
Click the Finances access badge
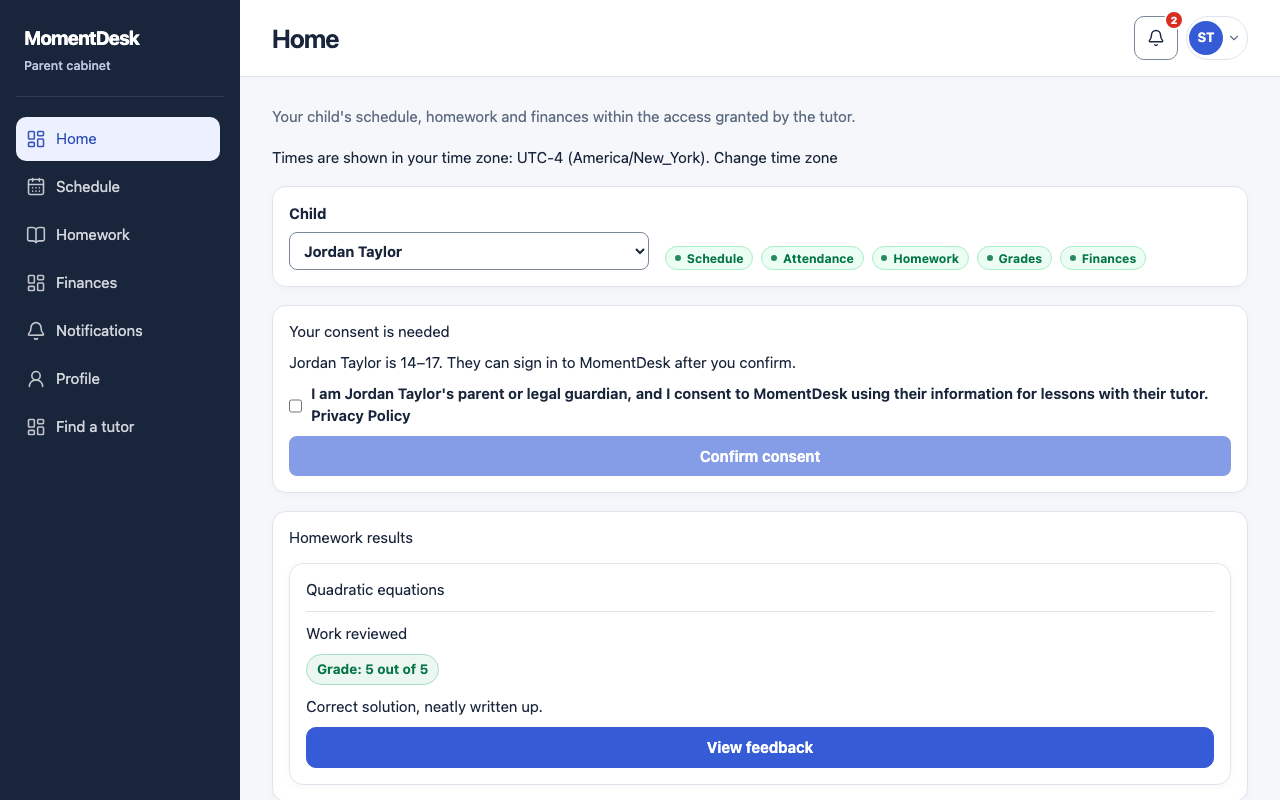click(1103, 258)
